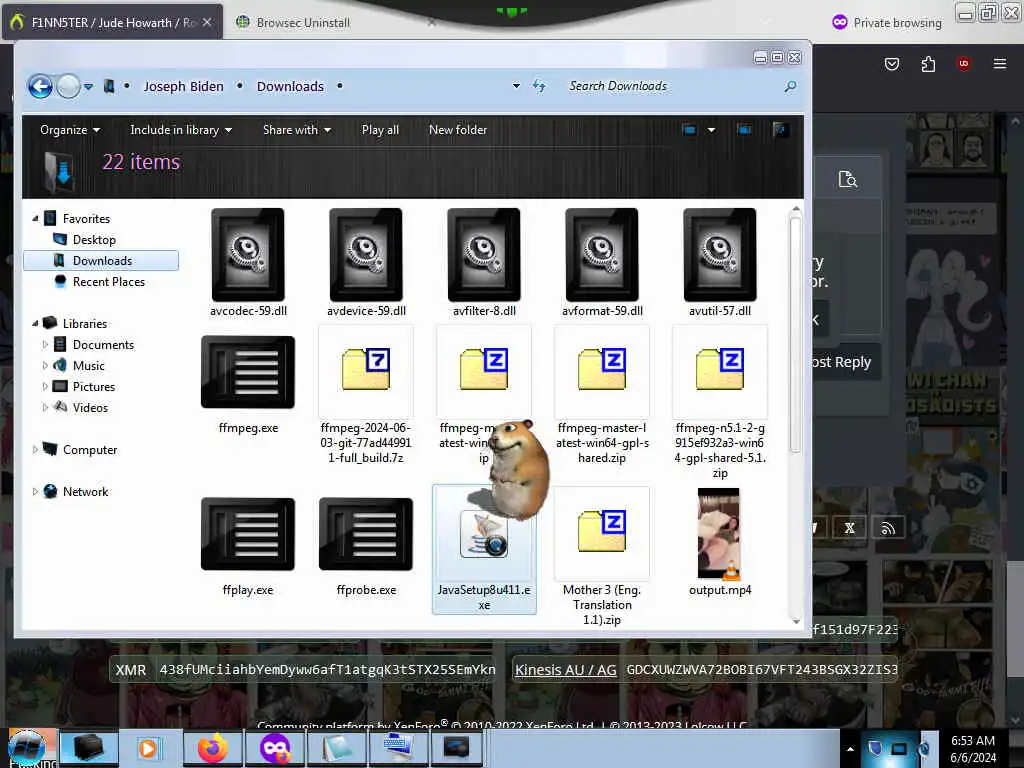Collapse the Libraries tree group
This screenshot has height=768, width=1024.
tap(35, 323)
